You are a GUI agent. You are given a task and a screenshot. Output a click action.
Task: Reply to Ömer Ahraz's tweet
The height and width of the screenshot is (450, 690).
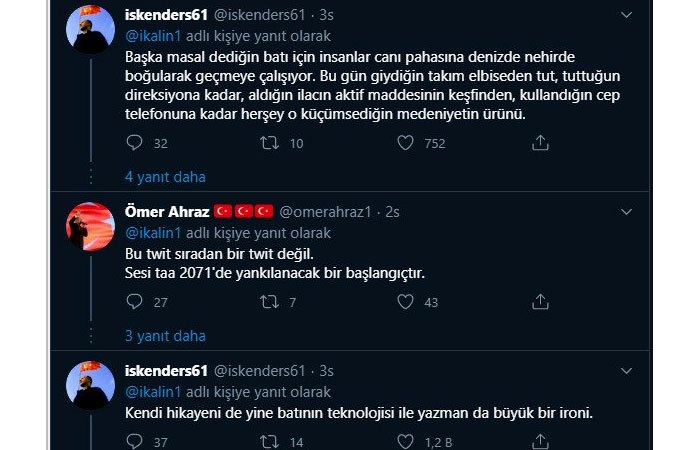135,302
